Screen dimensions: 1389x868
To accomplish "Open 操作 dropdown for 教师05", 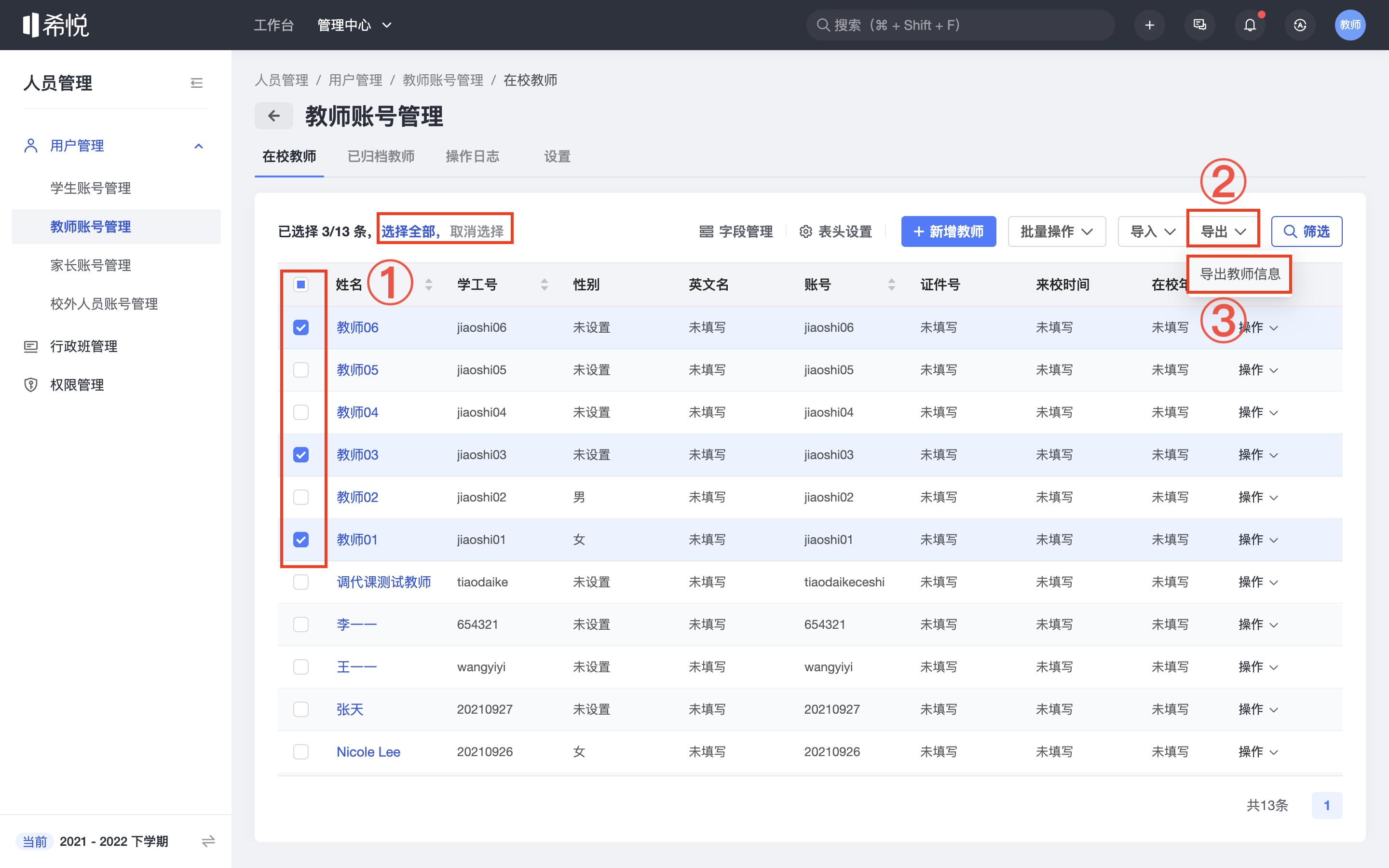I will [x=1258, y=370].
